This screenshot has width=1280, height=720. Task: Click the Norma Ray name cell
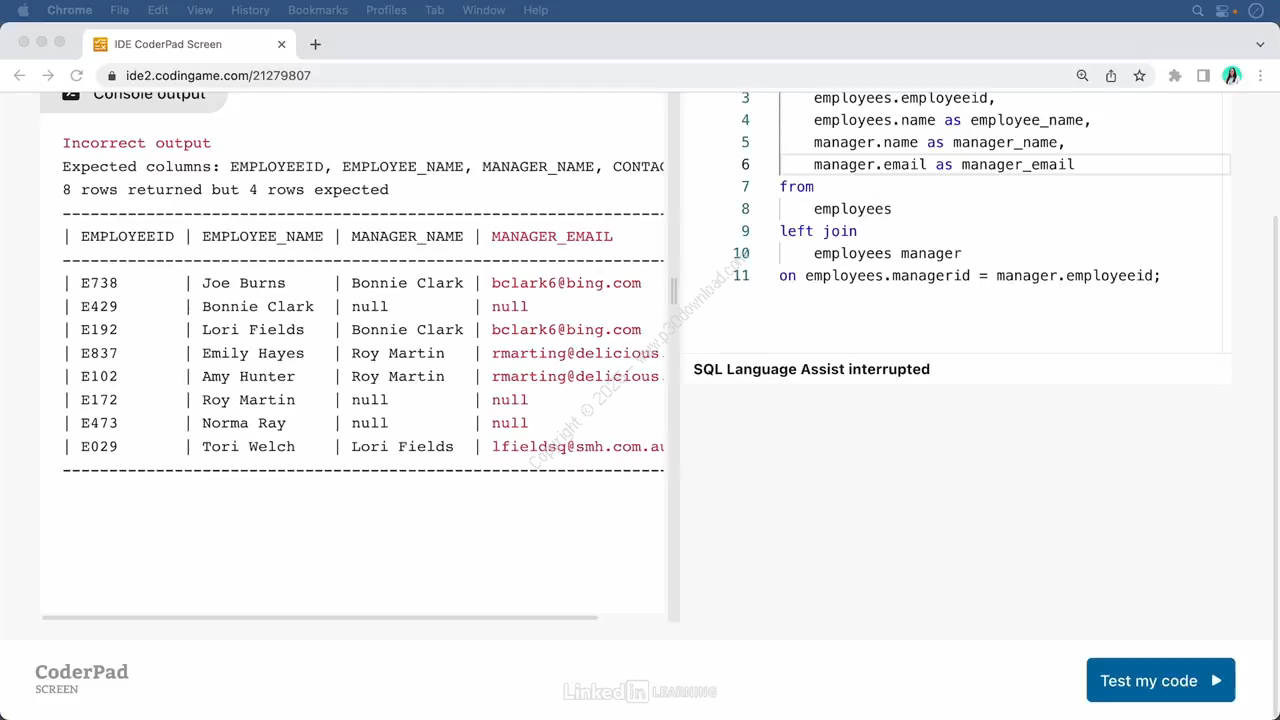[x=244, y=423]
